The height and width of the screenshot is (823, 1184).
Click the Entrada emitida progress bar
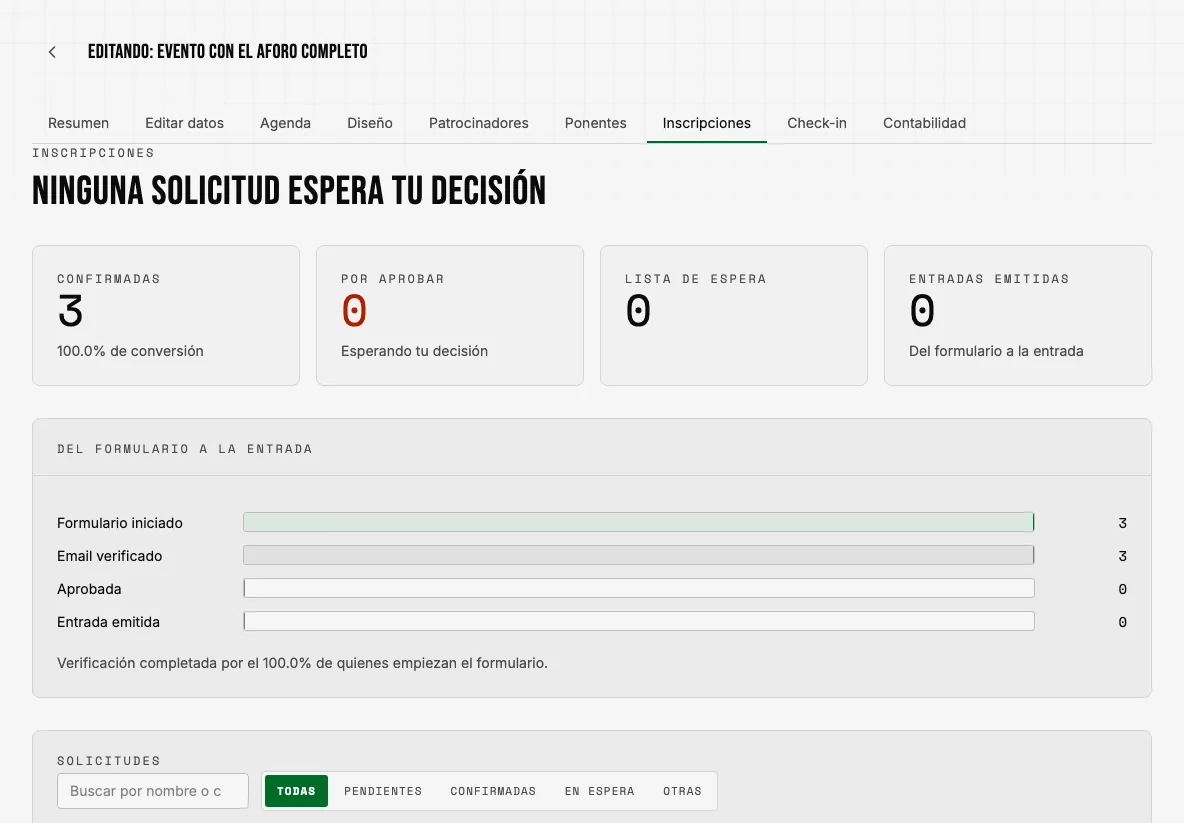(x=639, y=622)
